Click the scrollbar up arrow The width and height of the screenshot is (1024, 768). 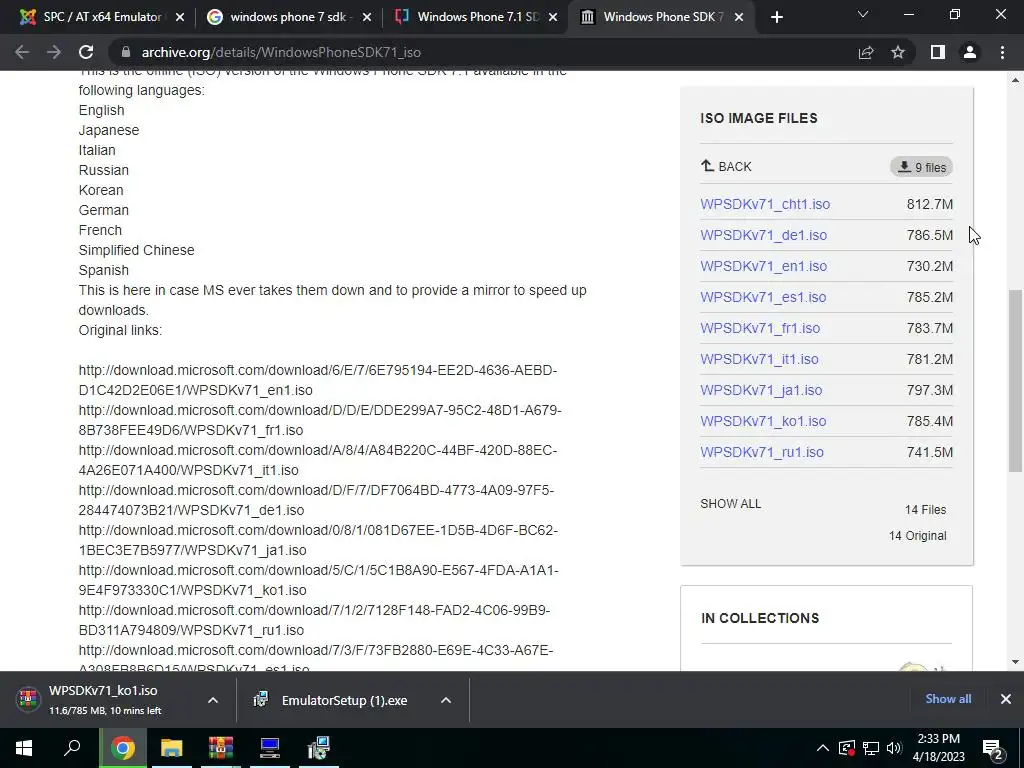(x=1016, y=80)
